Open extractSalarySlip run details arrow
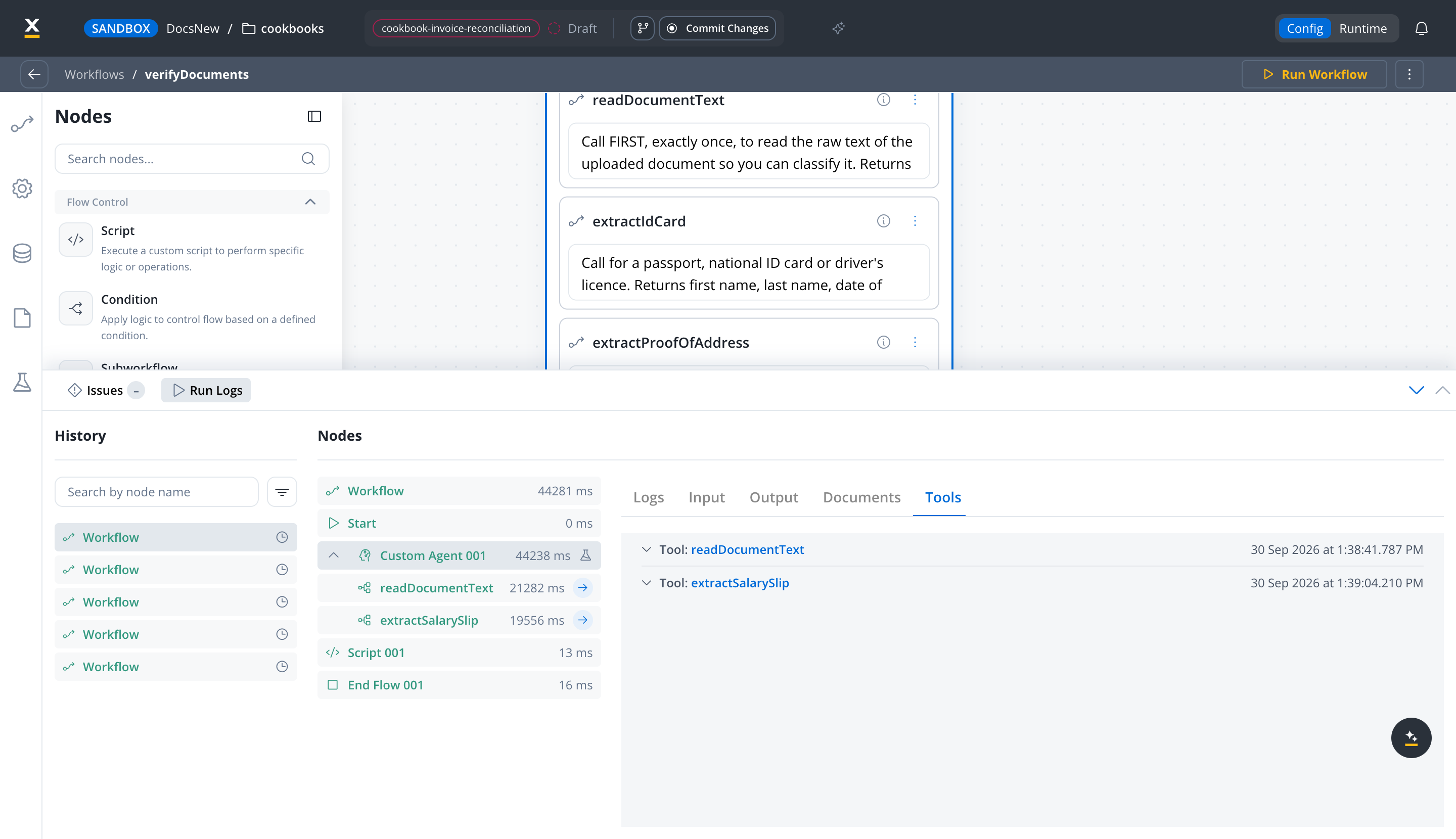 (583, 620)
